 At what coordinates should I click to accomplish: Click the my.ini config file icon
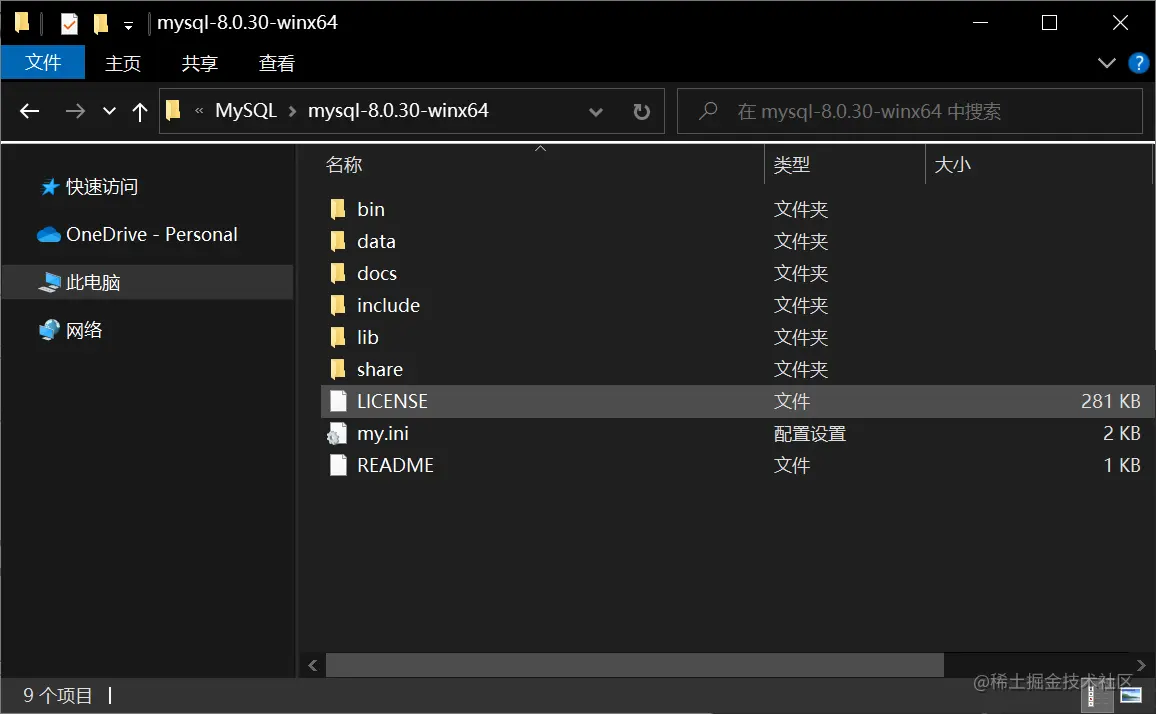pos(337,434)
